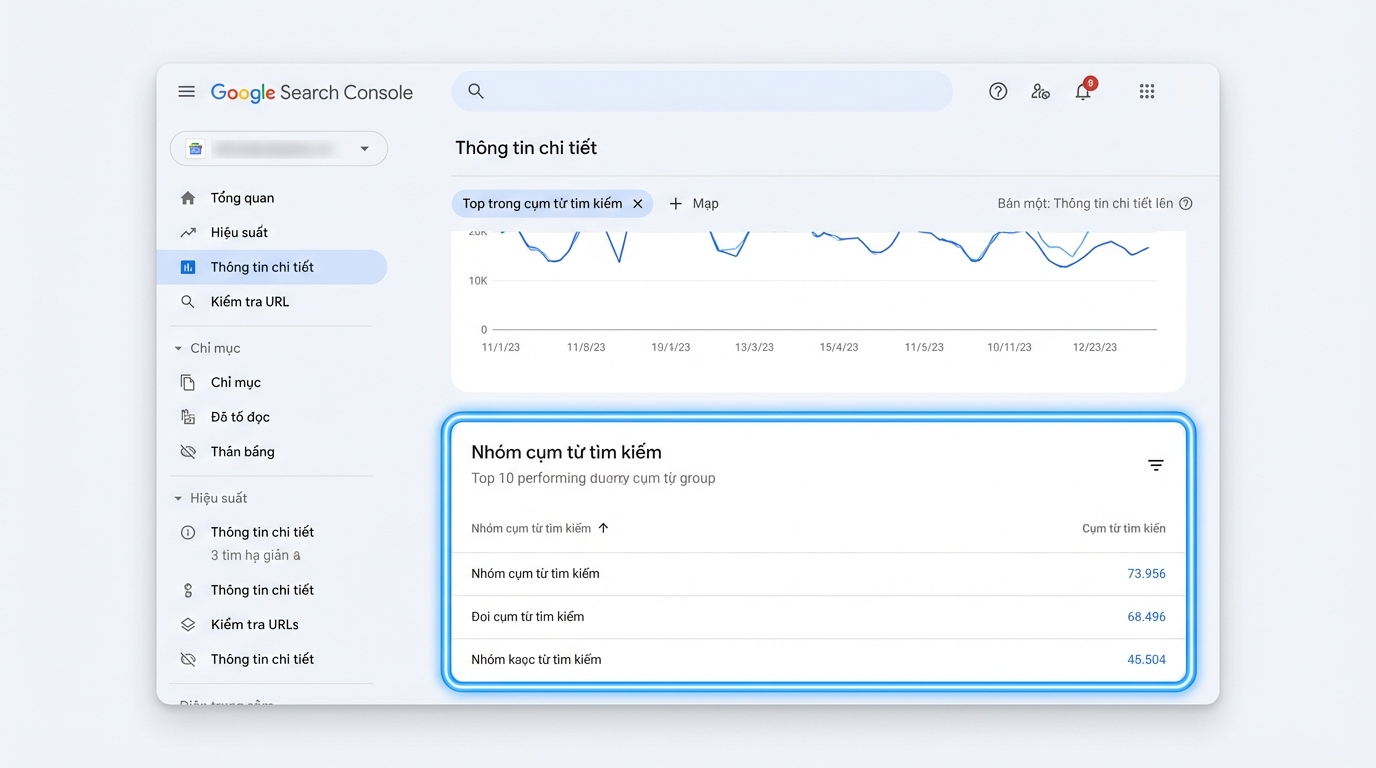Add a new filter with Mới button
Image resolution: width=1376 pixels, height=768 pixels.
coord(694,203)
